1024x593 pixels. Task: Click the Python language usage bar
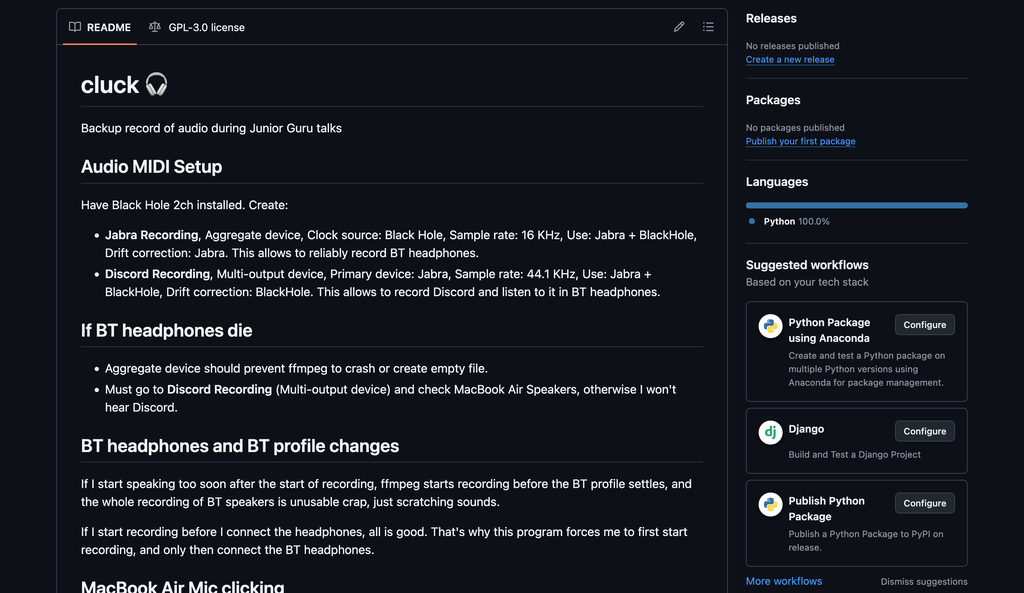(856, 205)
